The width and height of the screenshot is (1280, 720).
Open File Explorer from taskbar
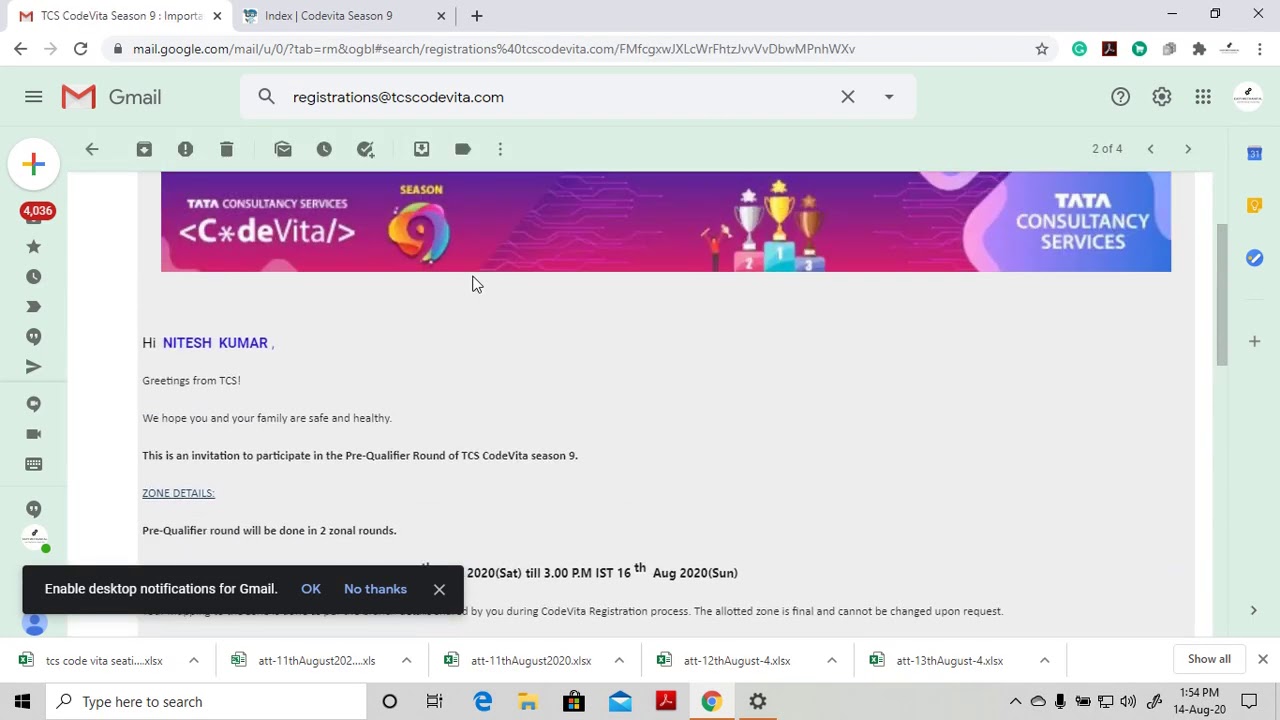pyautogui.click(x=528, y=701)
